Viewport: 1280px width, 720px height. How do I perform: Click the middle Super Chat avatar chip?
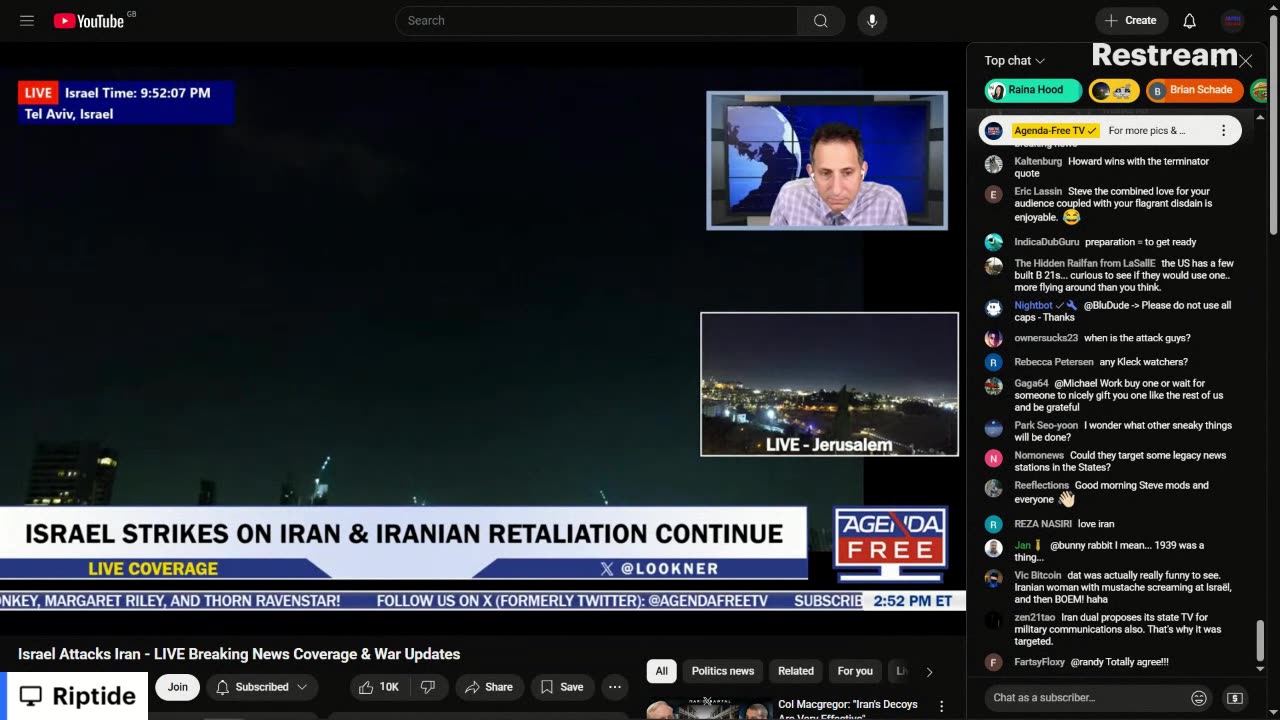tap(1114, 90)
